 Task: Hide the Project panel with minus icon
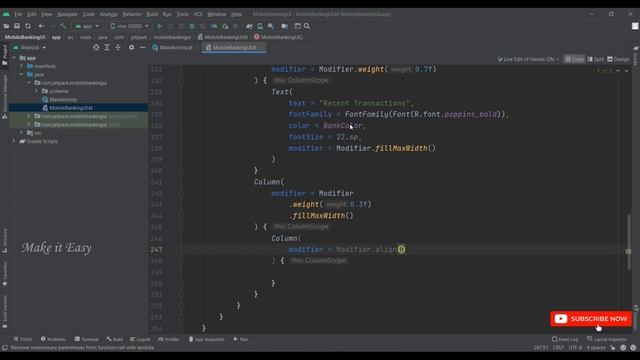point(142,47)
